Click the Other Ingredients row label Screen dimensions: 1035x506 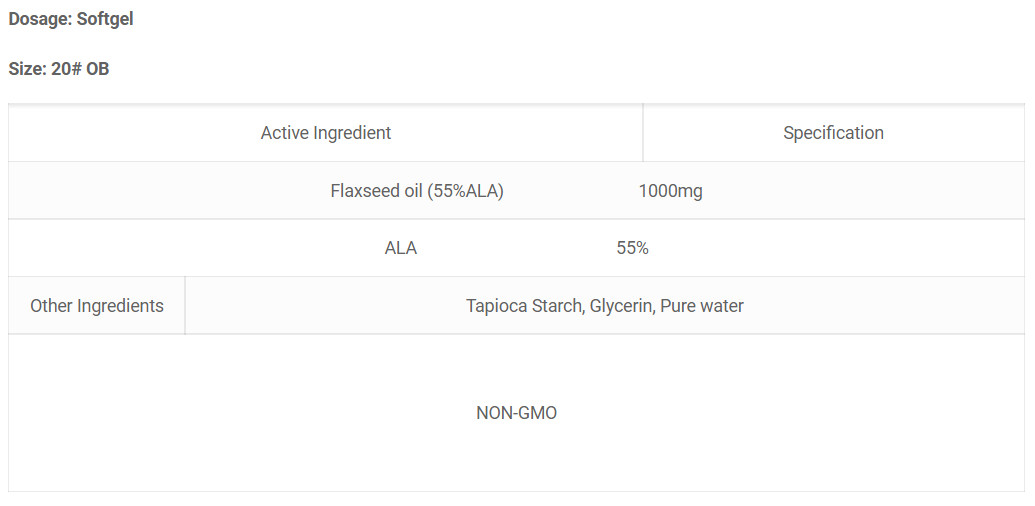pos(97,306)
